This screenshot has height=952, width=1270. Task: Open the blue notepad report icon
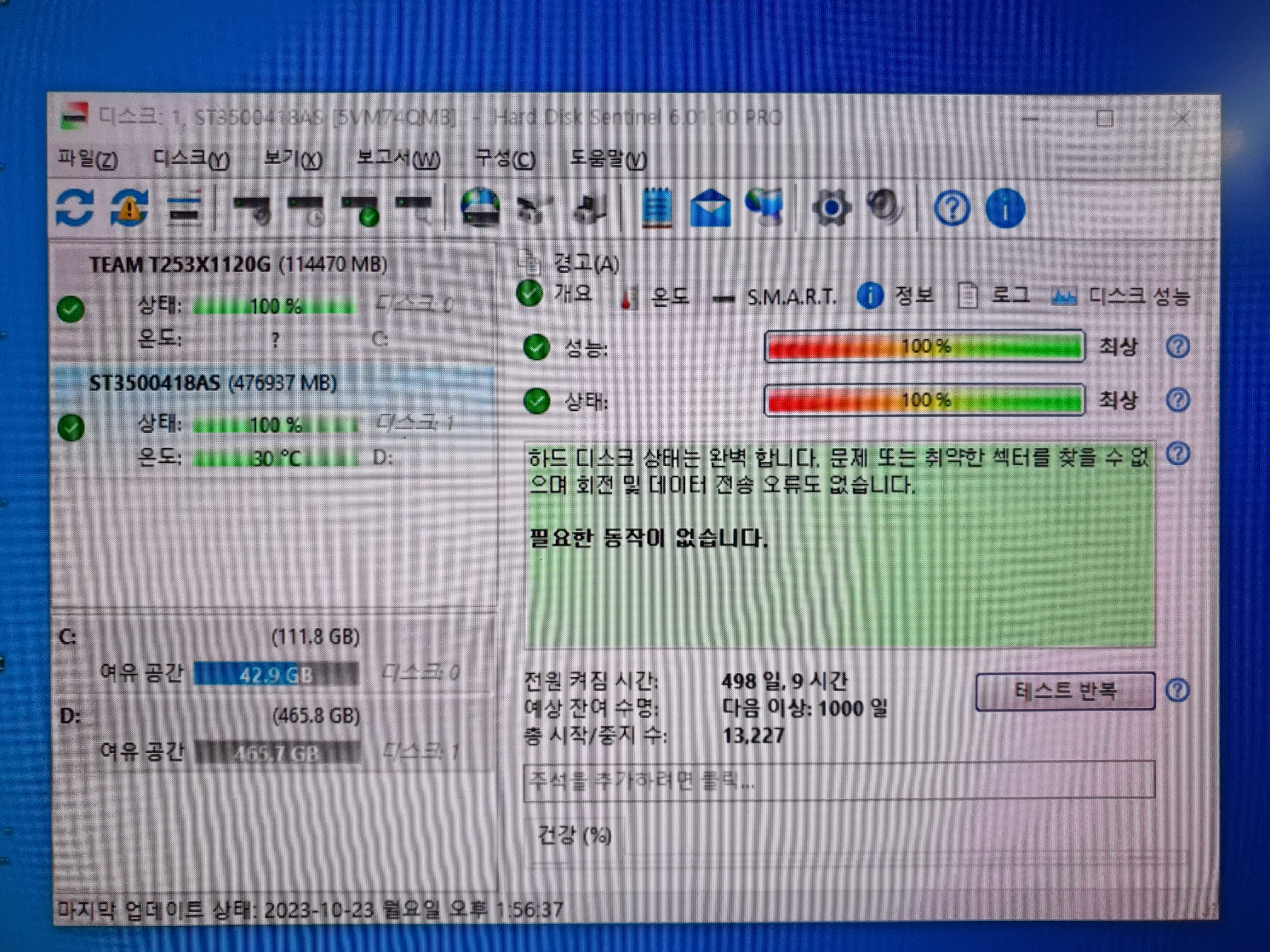tap(656, 208)
